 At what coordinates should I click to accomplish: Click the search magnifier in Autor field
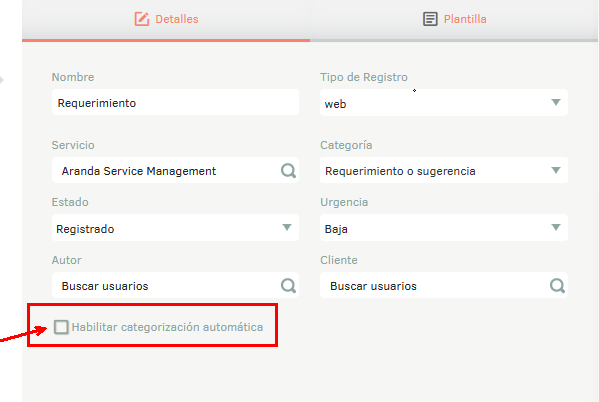tap(288, 285)
